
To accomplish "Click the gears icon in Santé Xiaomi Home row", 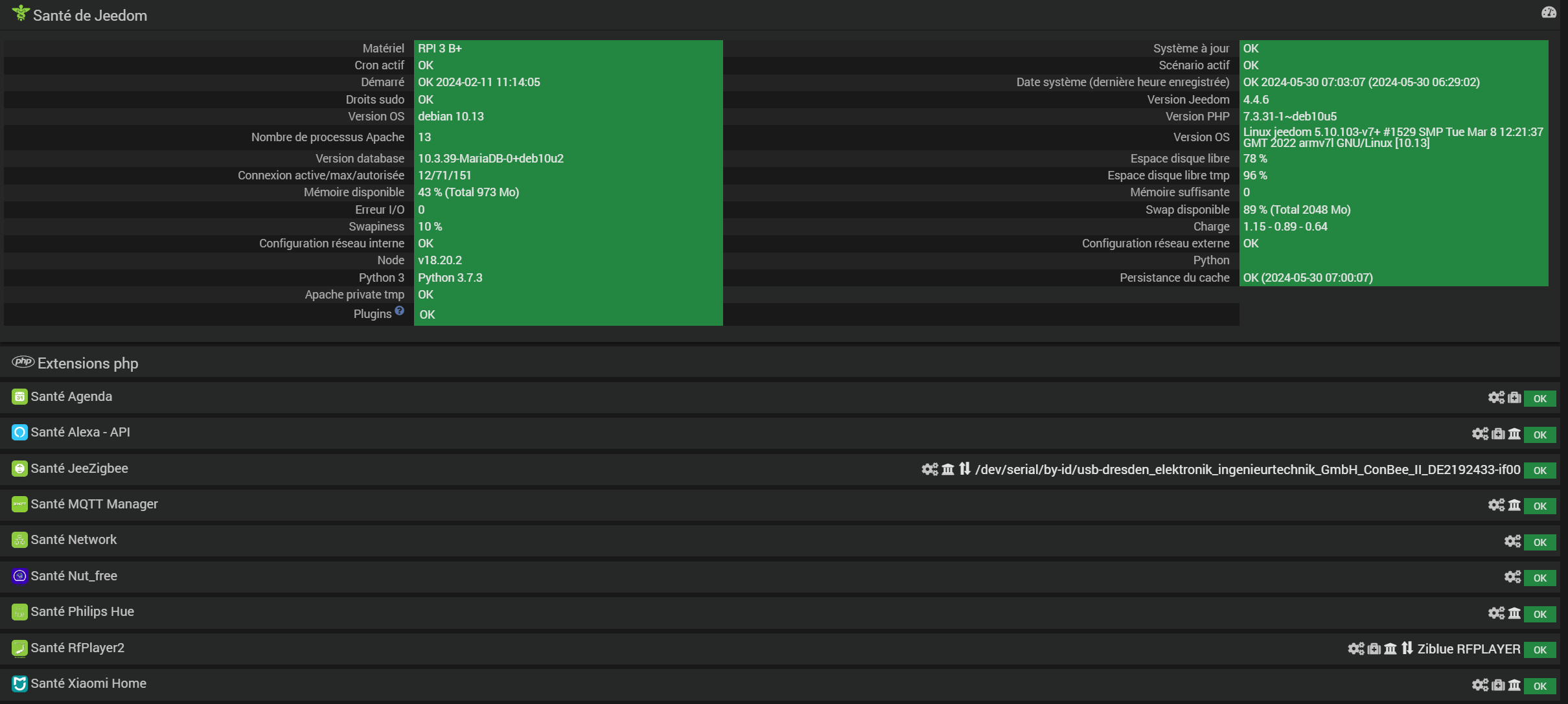I will [x=1480, y=685].
